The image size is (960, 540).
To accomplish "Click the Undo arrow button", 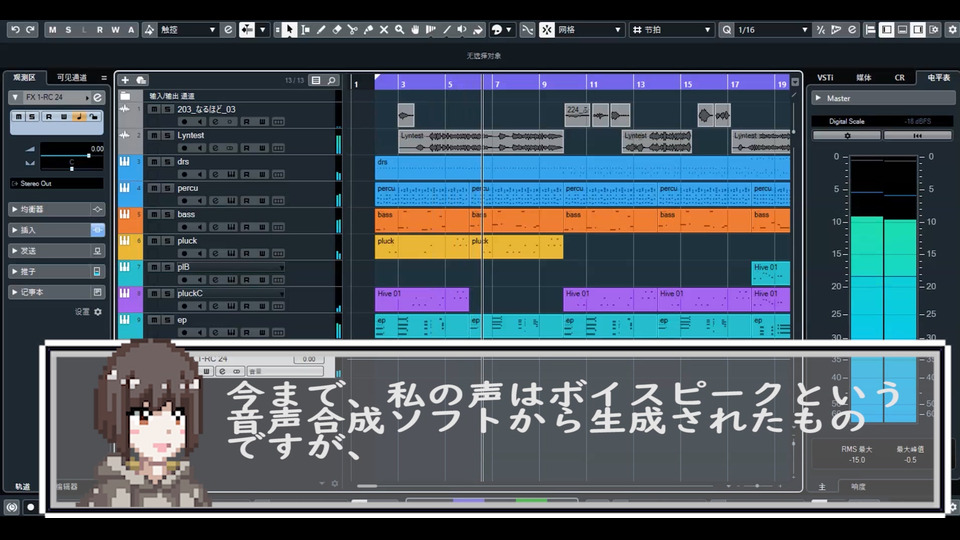I will pyautogui.click(x=15, y=30).
